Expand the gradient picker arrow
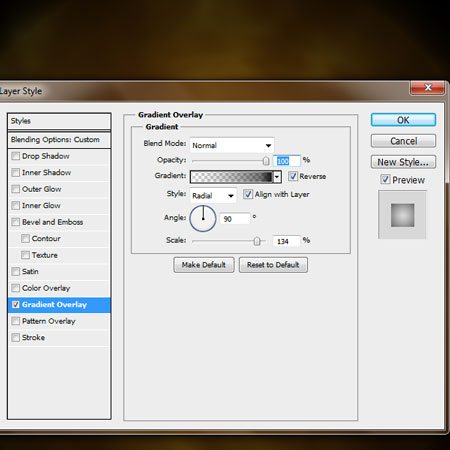Image resolution: width=450 pixels, height=450 pixels. coord(277,177)
